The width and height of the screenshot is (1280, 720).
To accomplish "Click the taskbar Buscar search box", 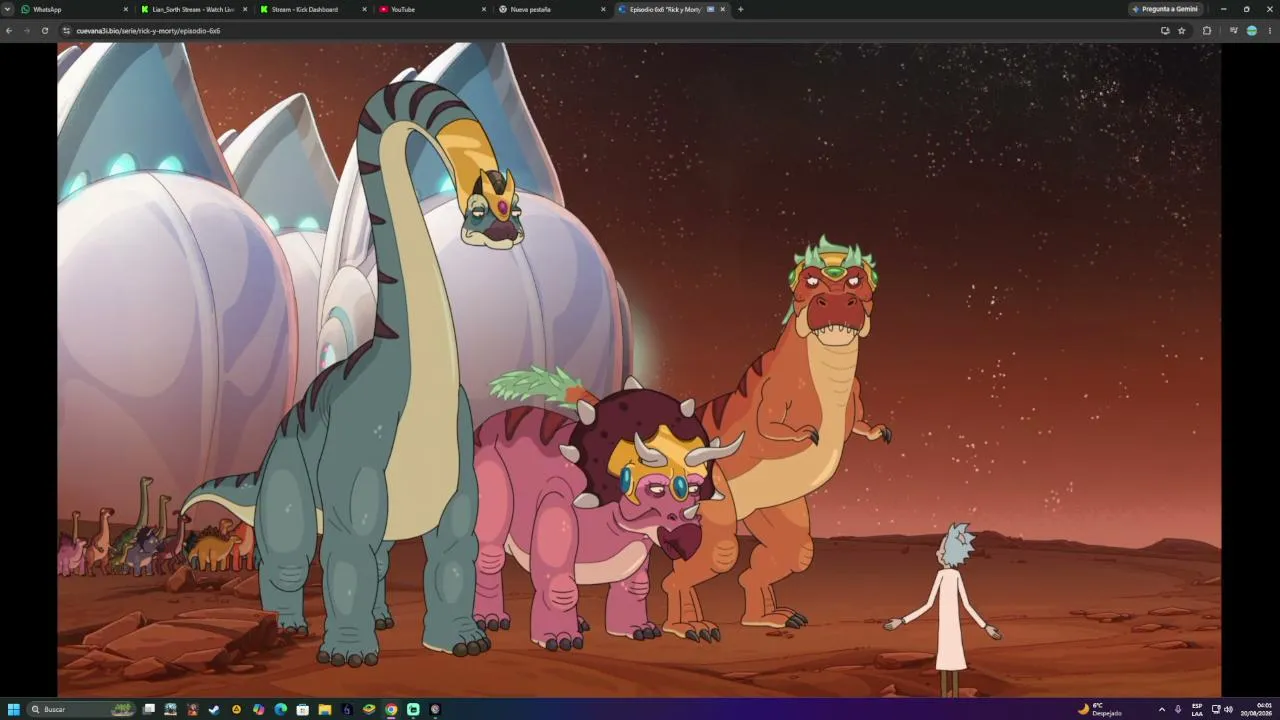I will pos(81,709).
